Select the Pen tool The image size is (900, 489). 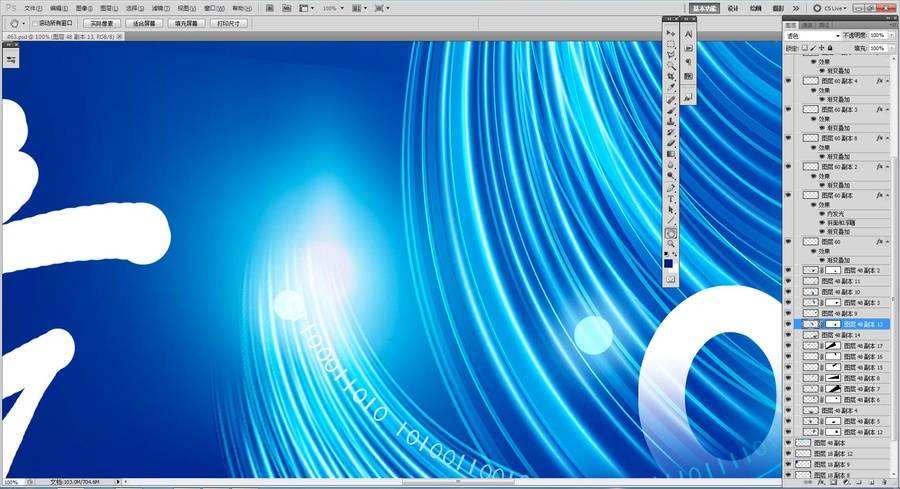click(670, 188)
